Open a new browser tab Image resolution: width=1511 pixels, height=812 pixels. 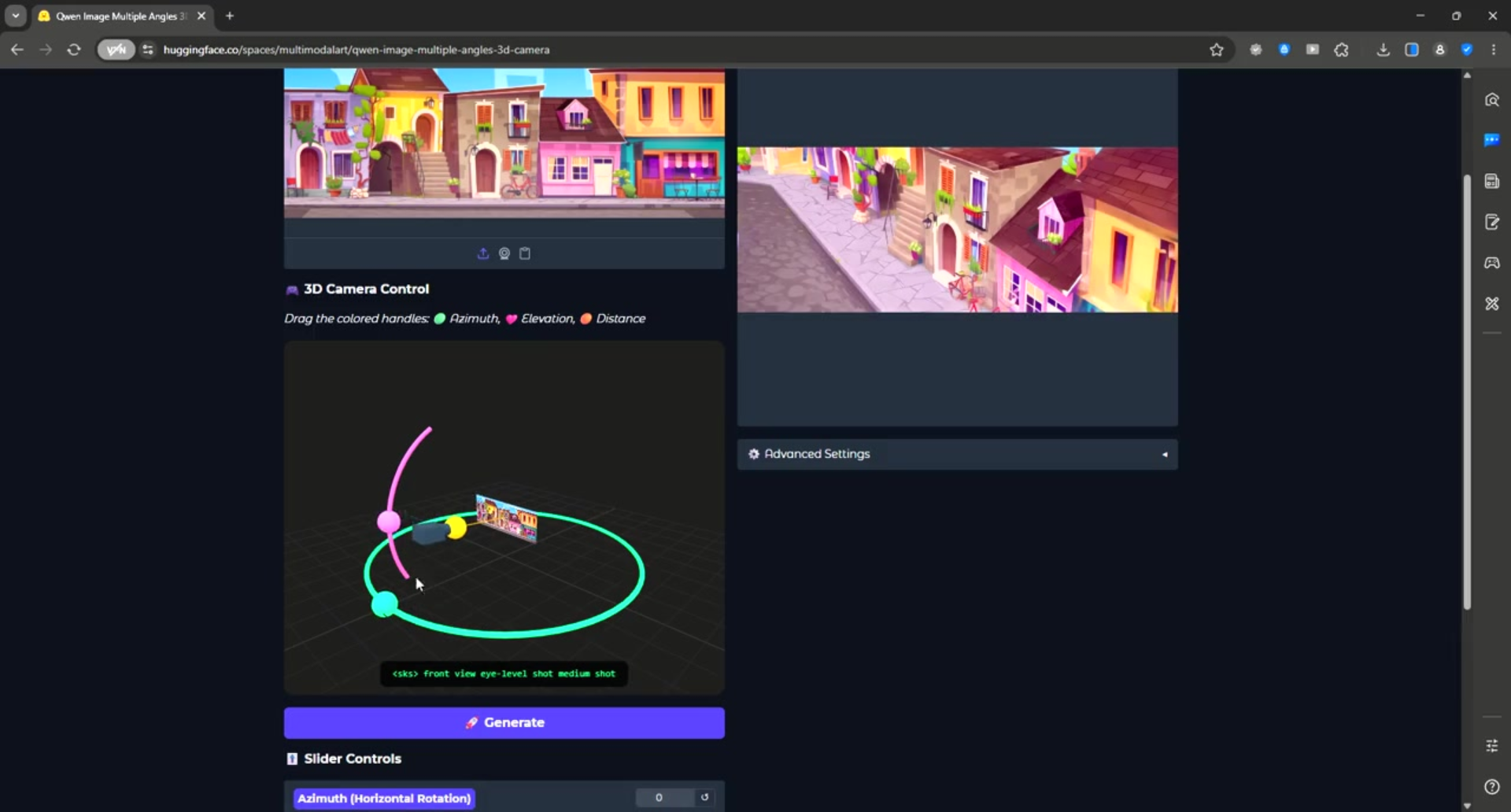tap(230, 16)
